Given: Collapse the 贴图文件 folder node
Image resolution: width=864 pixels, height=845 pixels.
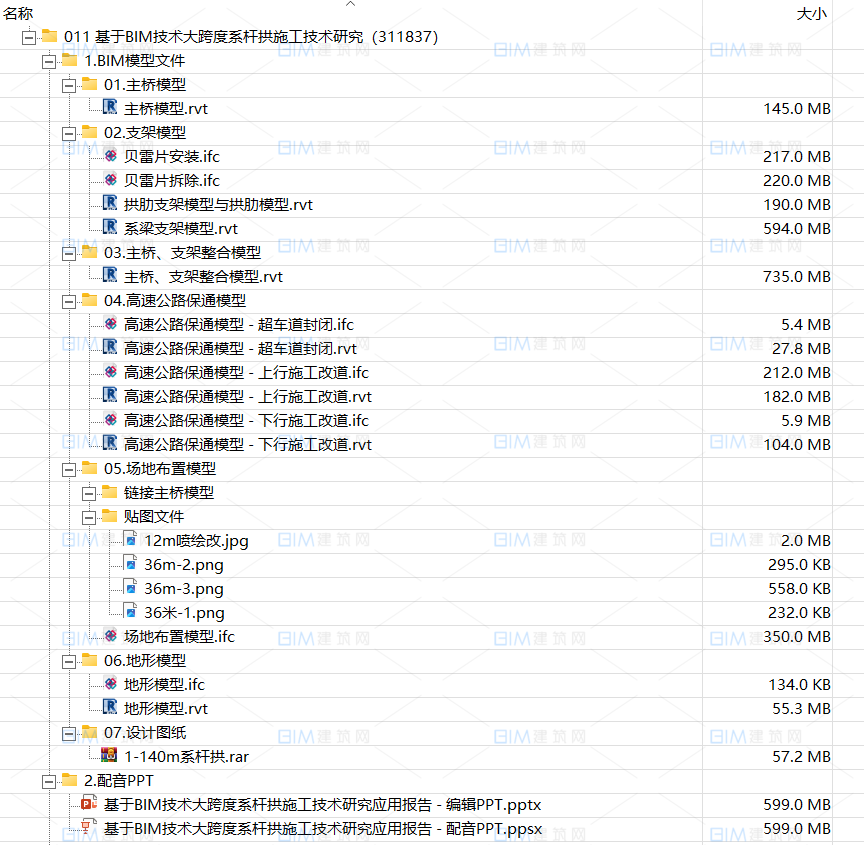Looking at the screenshot, I should (x=89, y=516).
